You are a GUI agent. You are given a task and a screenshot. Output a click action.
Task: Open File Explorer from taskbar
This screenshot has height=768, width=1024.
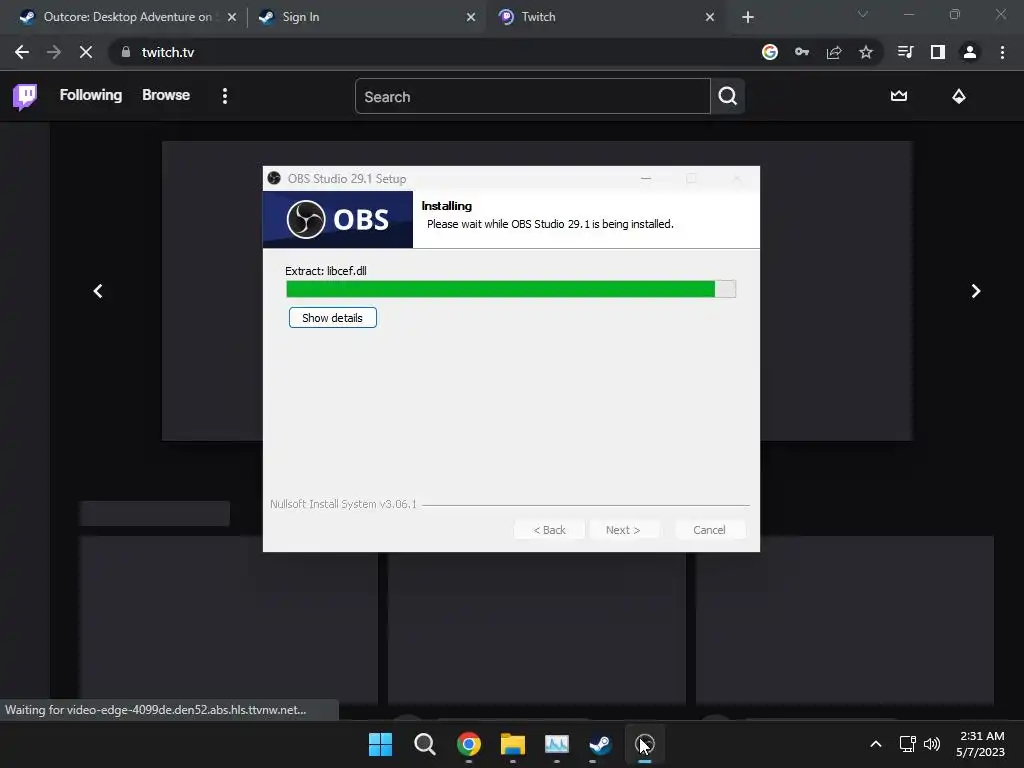pos(513,744)
